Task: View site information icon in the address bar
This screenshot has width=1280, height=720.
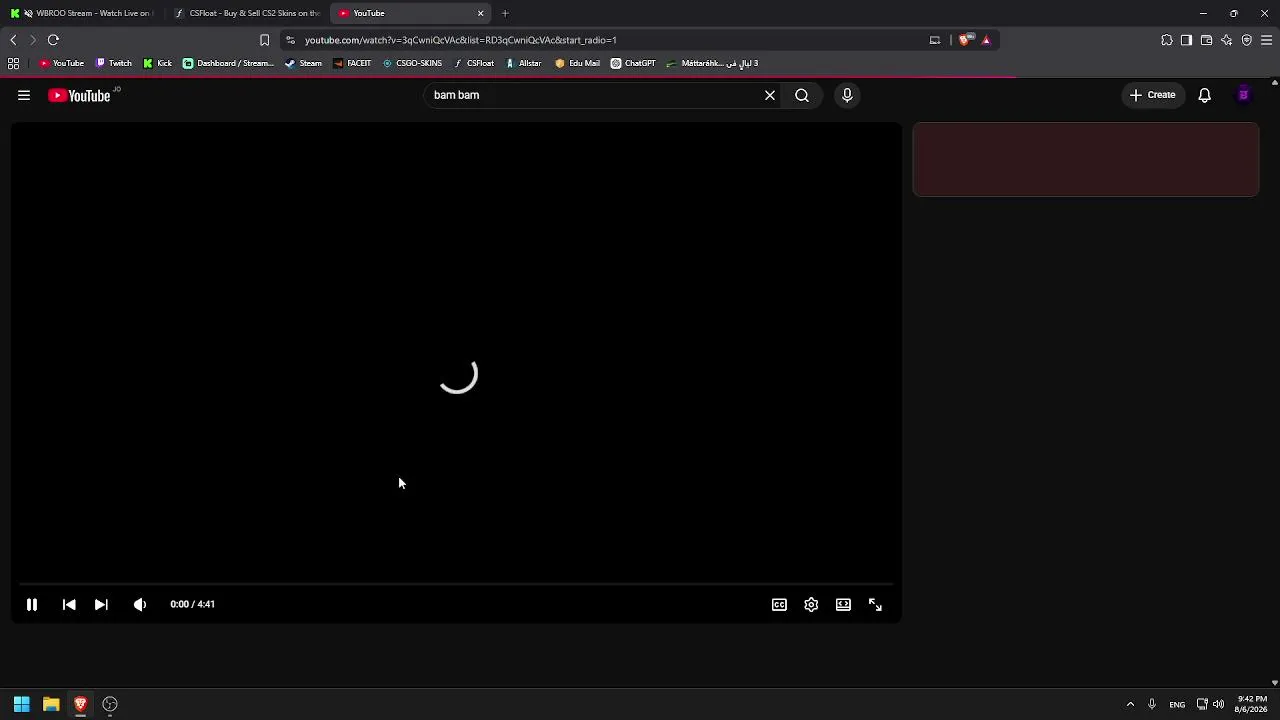Action: coord(290,40)
